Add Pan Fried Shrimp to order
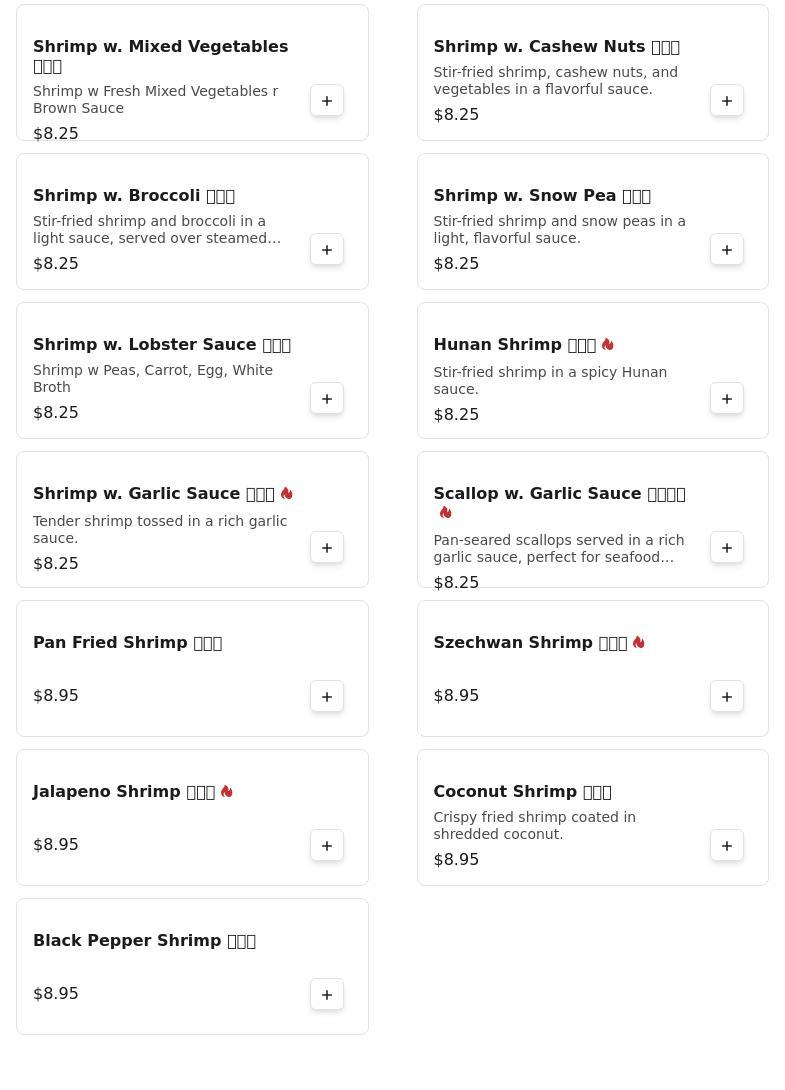This screenshot has width=785, height=1090. click(327, 697)
